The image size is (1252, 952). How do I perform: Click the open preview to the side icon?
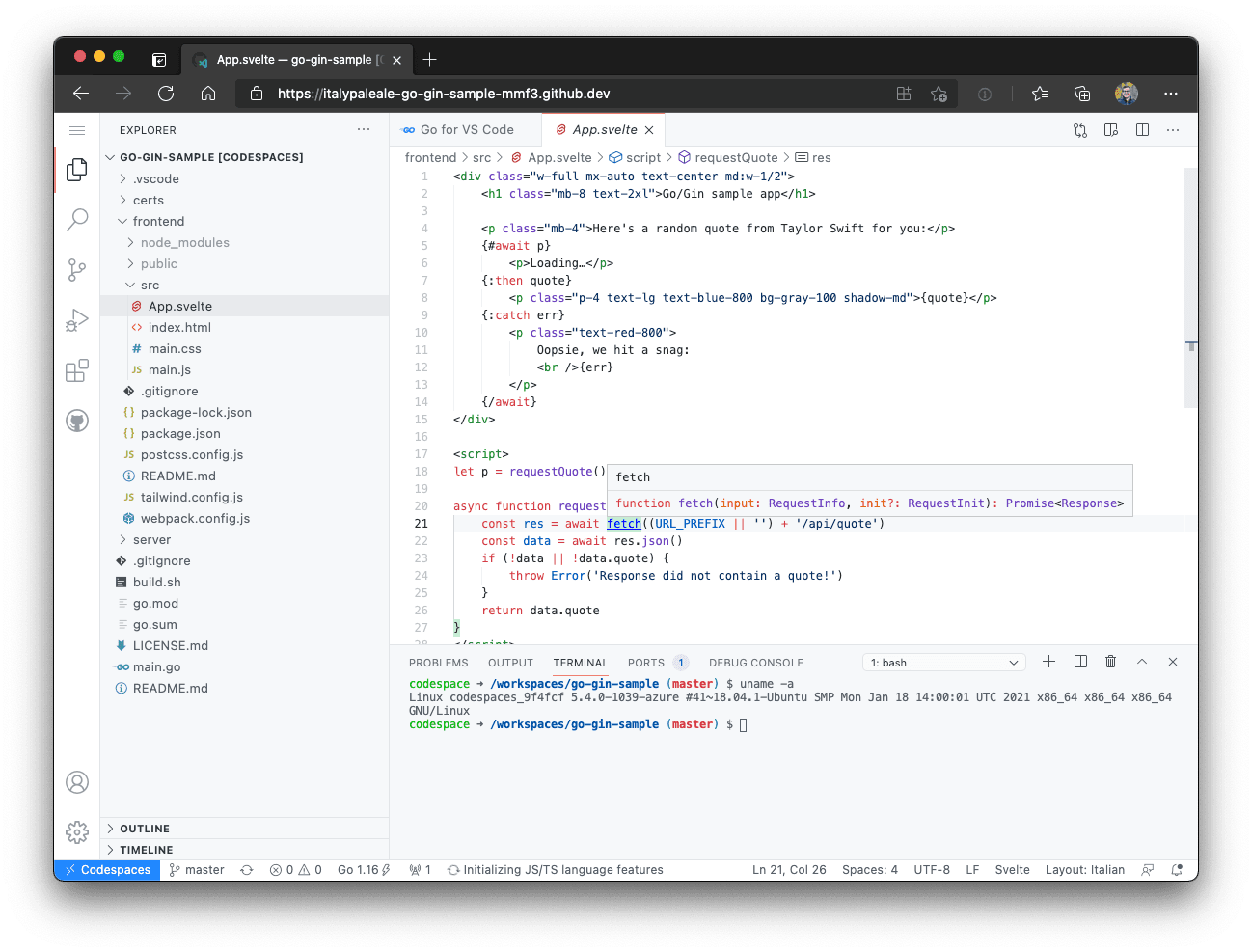1111,130
